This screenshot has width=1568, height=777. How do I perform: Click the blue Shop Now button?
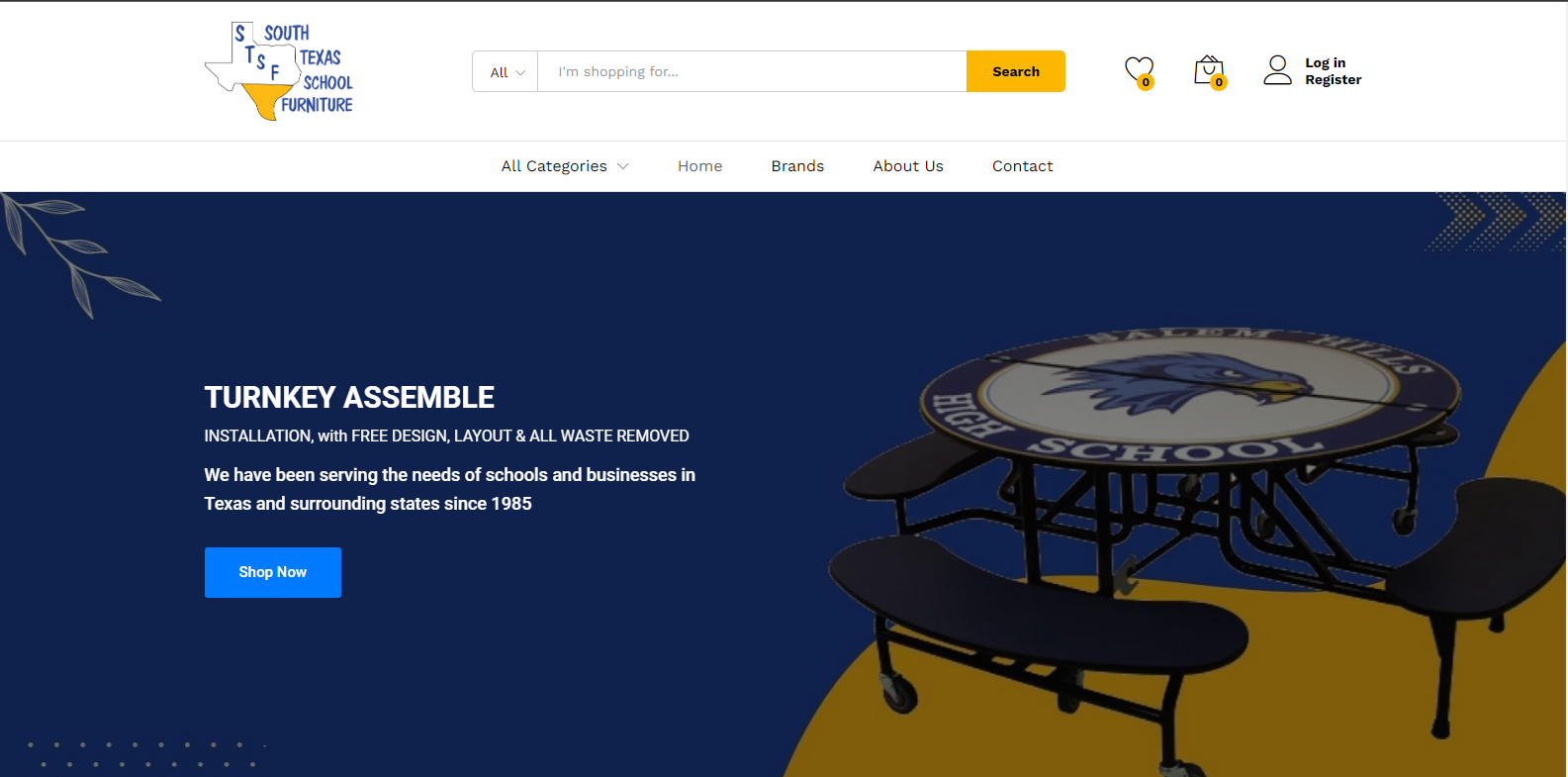tap(273, 572)
